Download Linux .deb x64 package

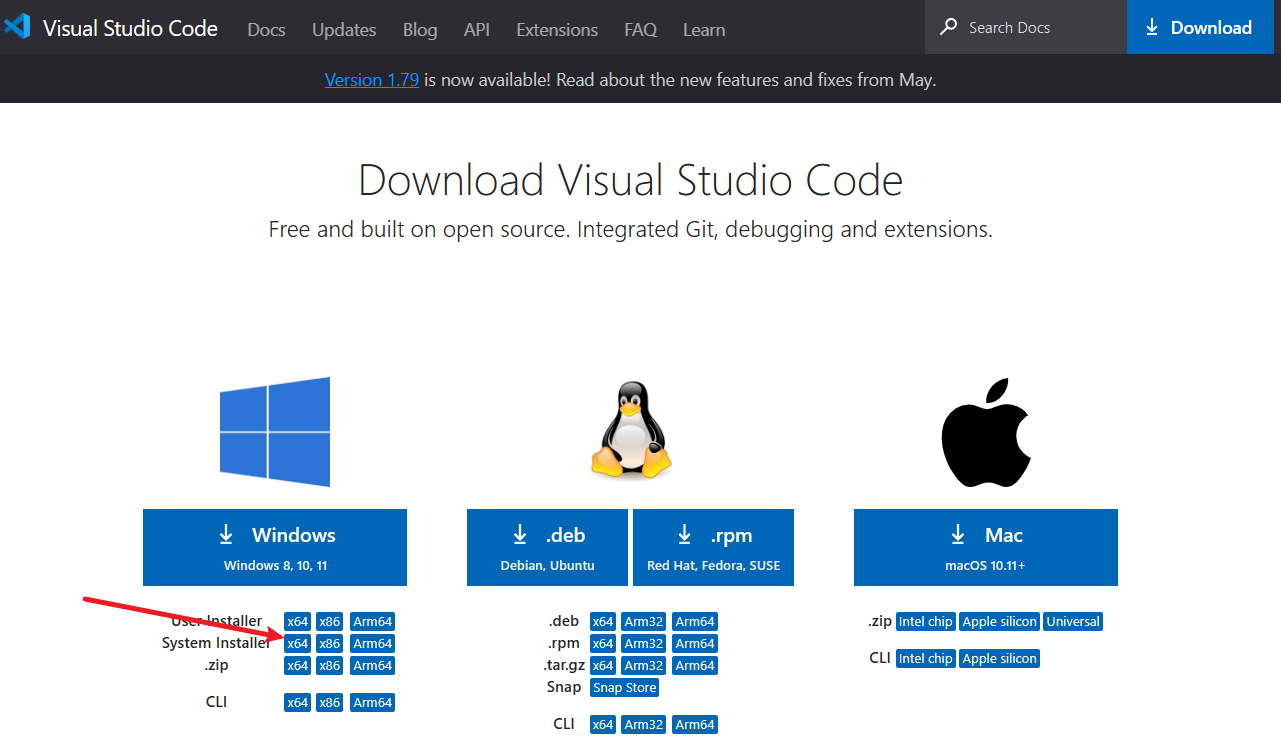pos(603,621)
